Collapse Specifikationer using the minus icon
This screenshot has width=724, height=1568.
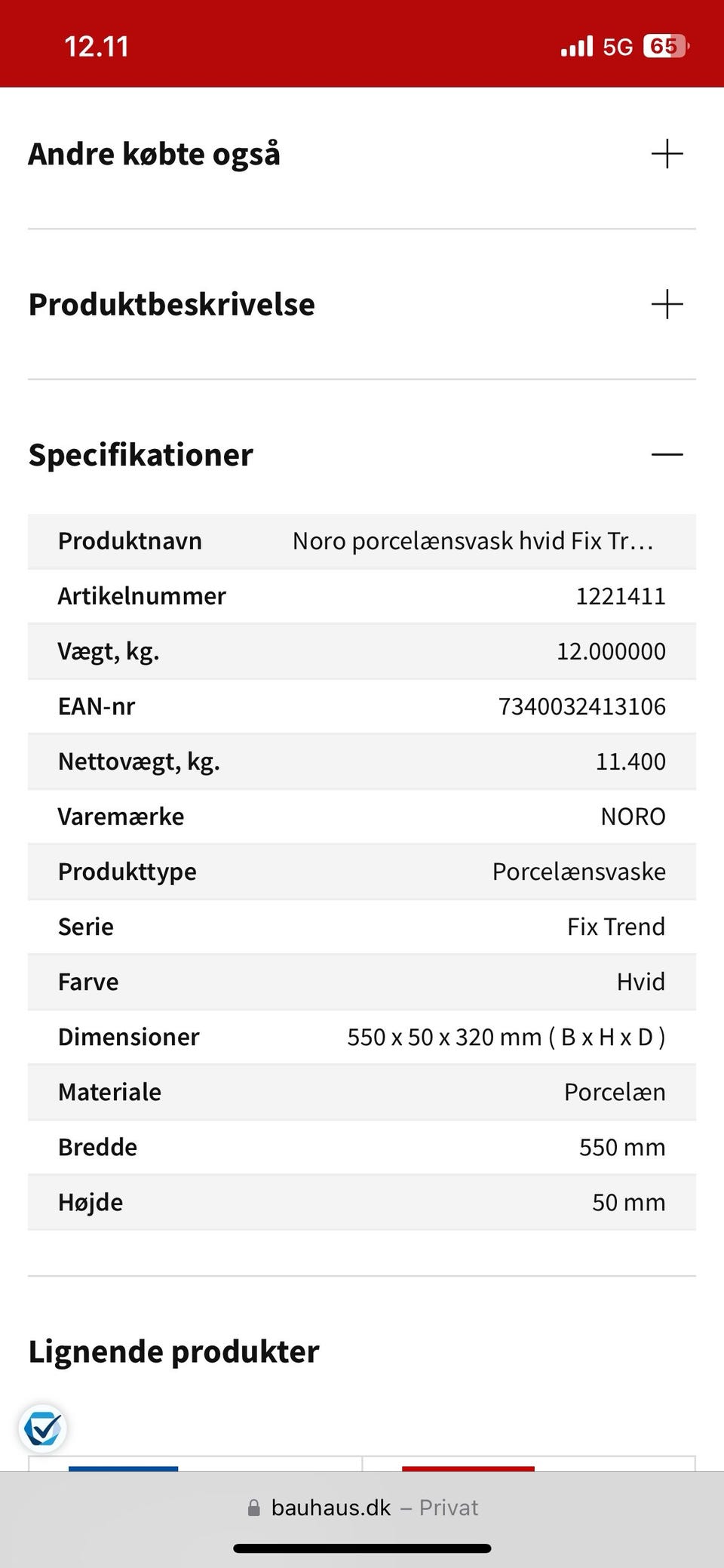(x=667, y=454)
